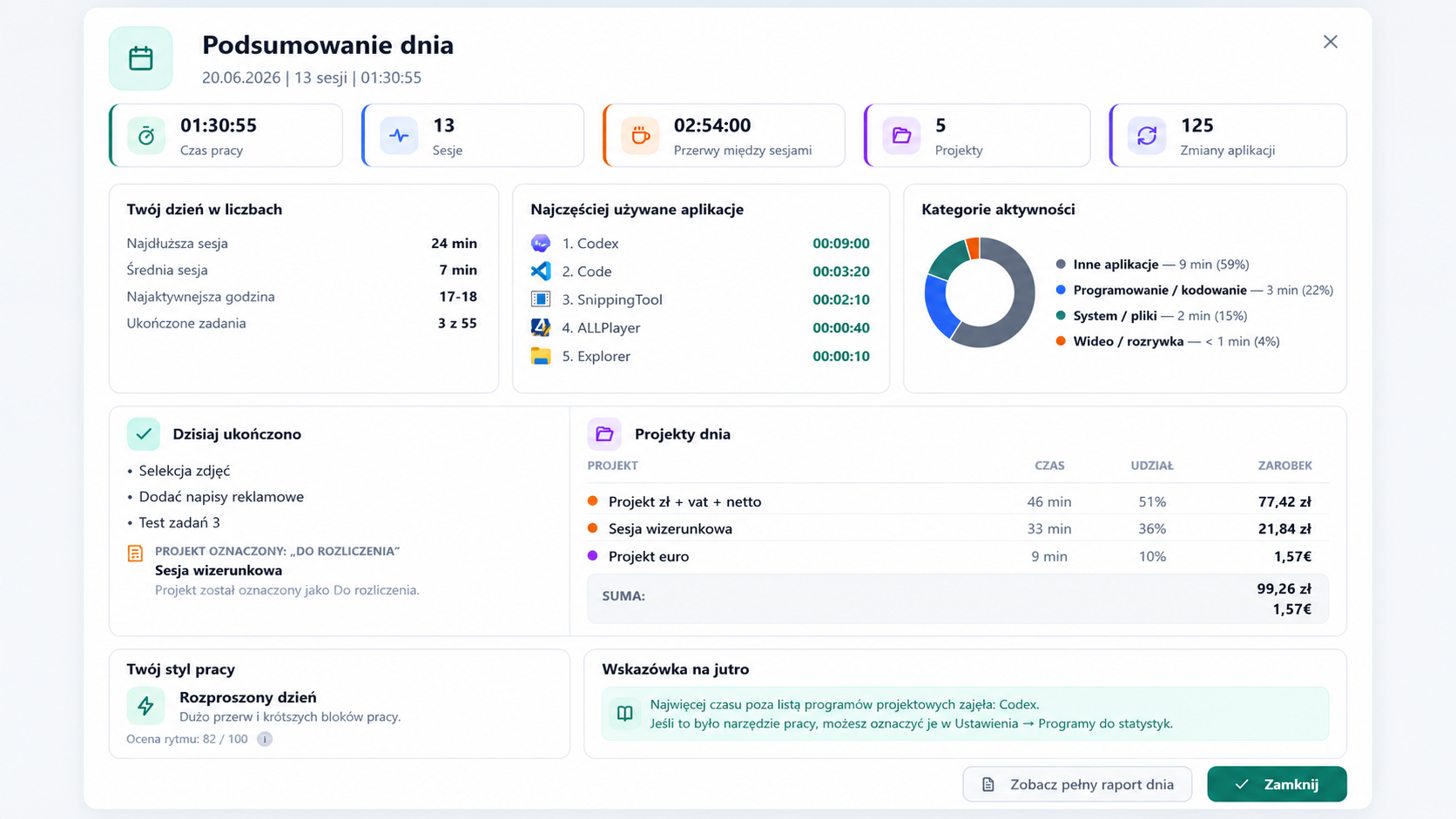This screenshot has width=1456, height=819.
Task: Click the green Zamknij button
Action: [x=1277, y=784]
